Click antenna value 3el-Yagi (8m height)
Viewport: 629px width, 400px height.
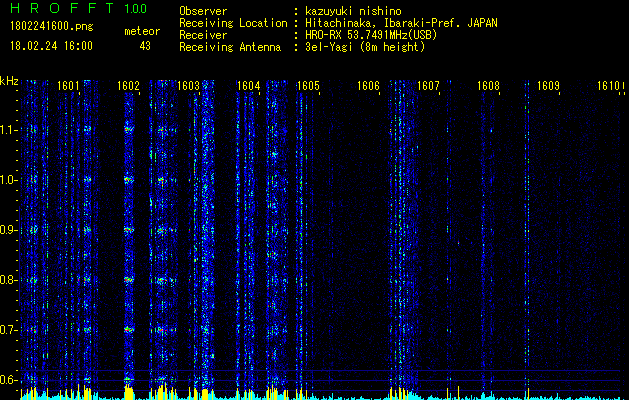[x=365, y=47]
